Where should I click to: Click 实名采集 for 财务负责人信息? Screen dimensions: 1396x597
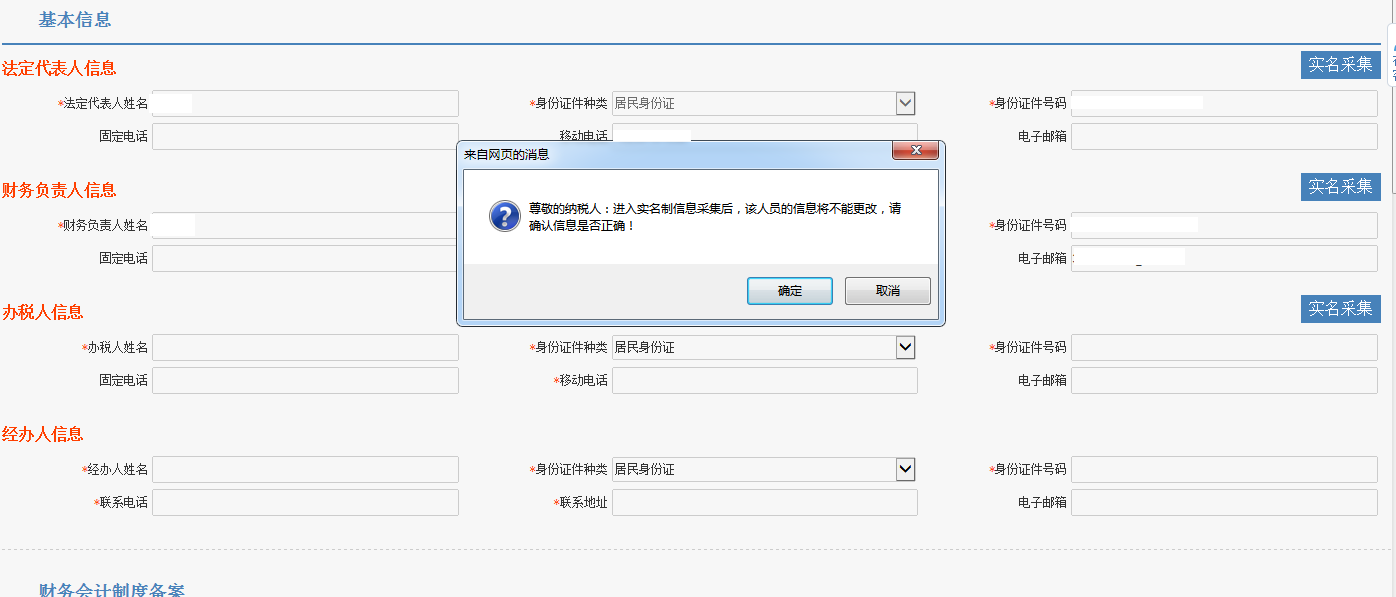(1340, 186)
